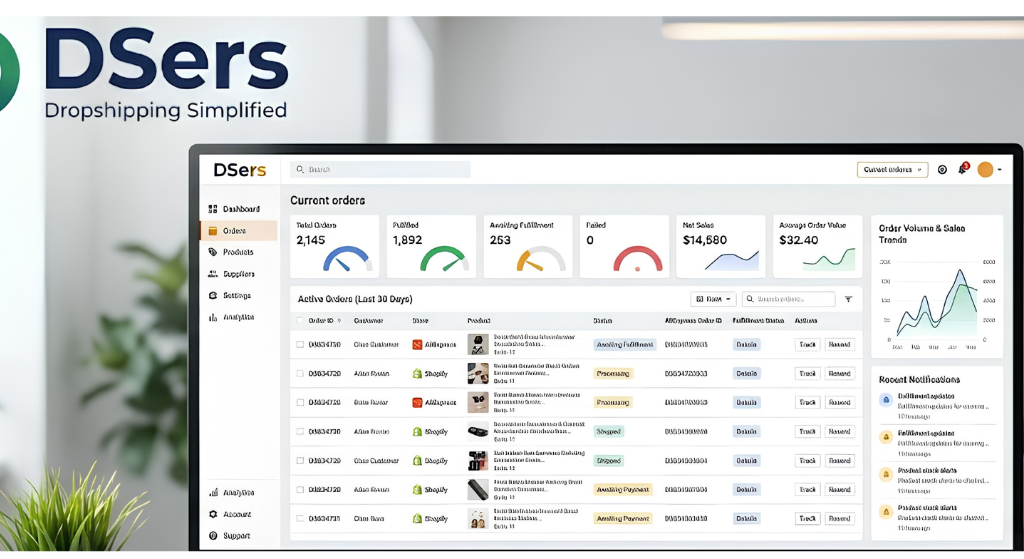Focus the top Search field
The height and width of the screenshot is (559, 1024).
[x=380, y=170]
